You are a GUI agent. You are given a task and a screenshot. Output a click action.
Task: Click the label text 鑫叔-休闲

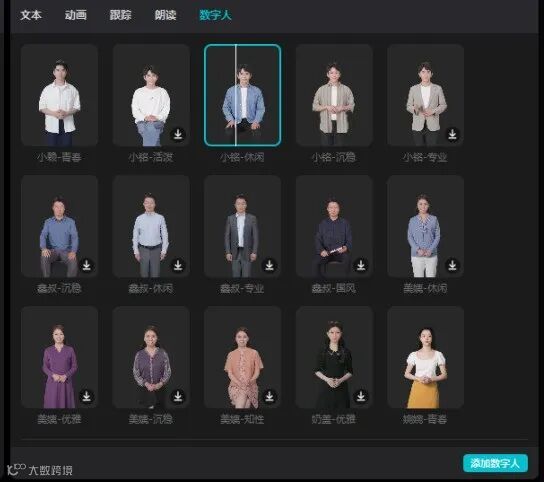(x=151, y=288)
